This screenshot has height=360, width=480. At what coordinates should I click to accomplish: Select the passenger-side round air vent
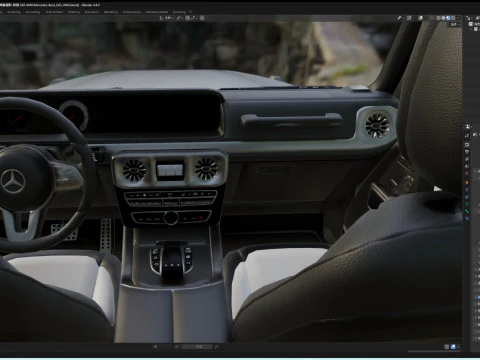(377, 126)
